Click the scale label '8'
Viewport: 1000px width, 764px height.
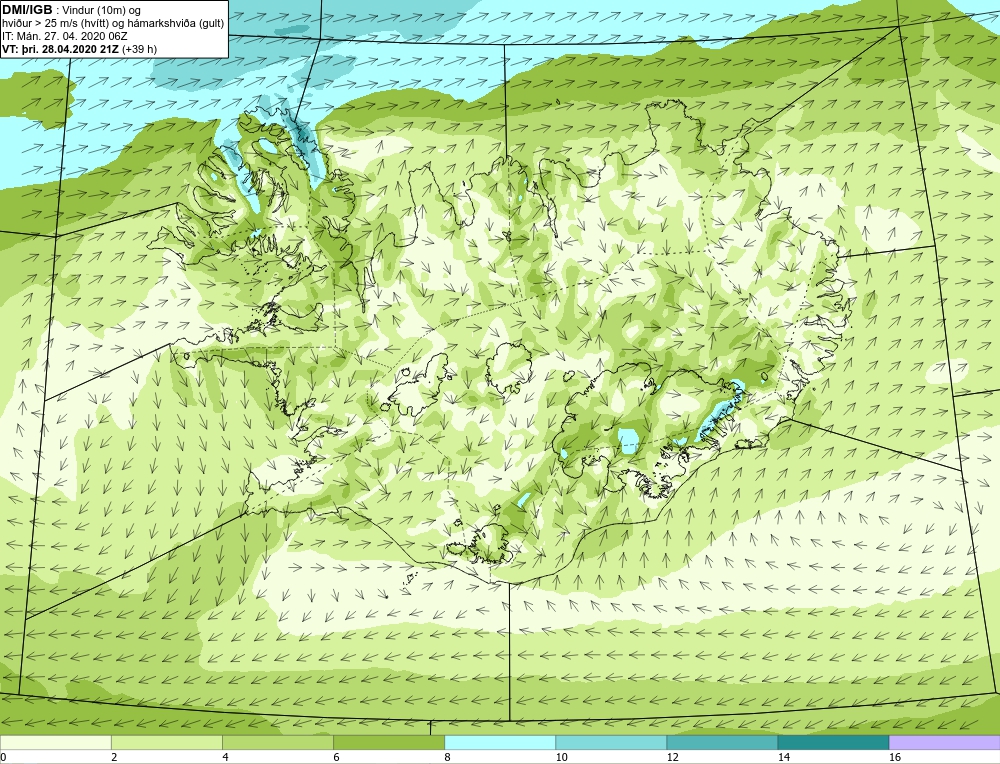[x=448, y=757]
